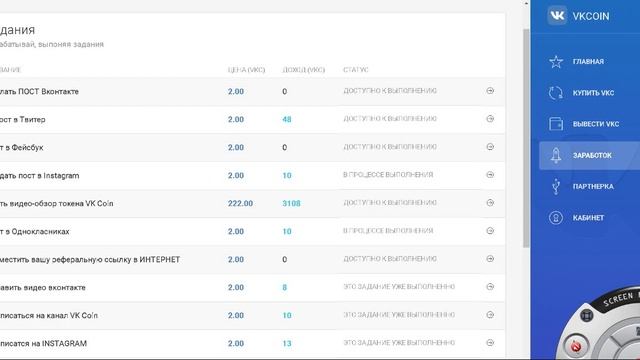Open arrow icon for канал VK Coin row
The height and width of the screenshot is (360, 640).
[x=490, y=315]
